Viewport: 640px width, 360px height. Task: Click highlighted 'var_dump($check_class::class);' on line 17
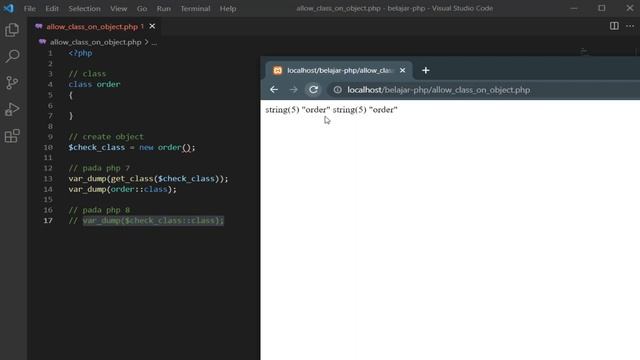pos(153,221)
